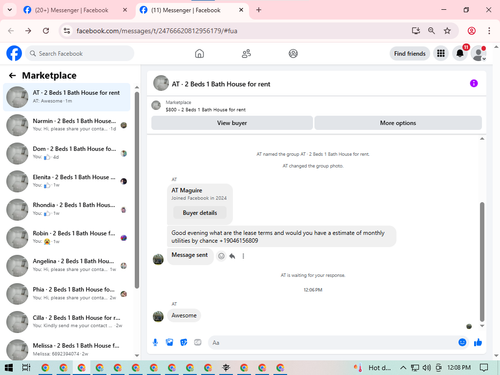Send a thumbs up like
This screenshot has width=500, height=375.
[478, 342]
